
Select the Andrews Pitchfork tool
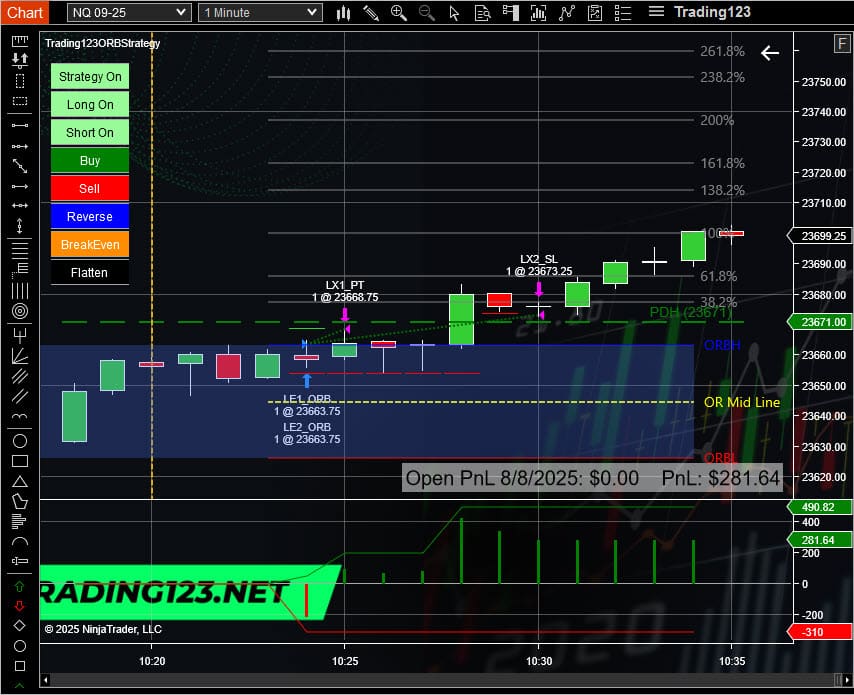[20, 334]
